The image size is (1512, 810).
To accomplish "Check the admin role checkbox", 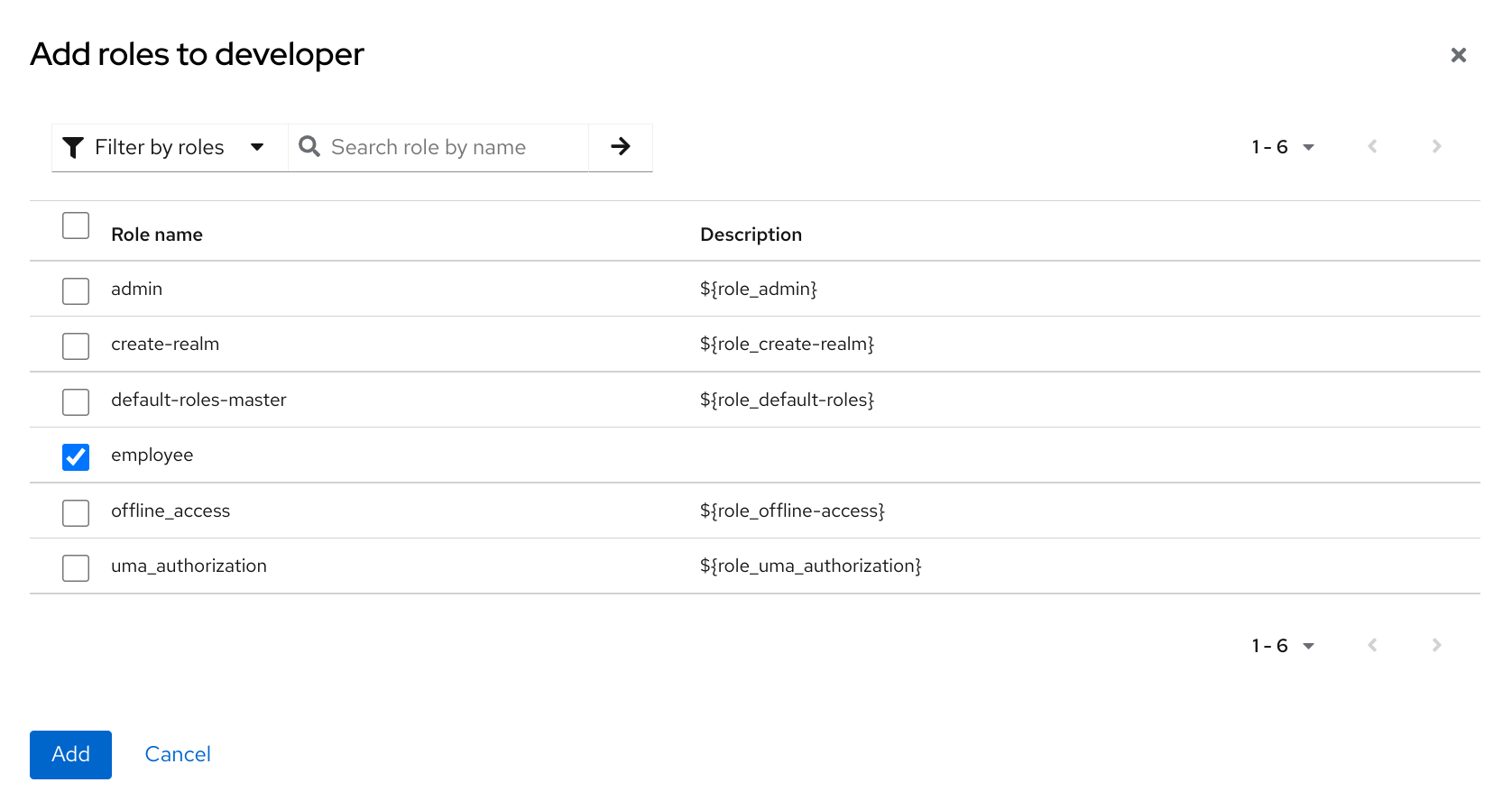I will pyautogui.click(x=76, y=291).
